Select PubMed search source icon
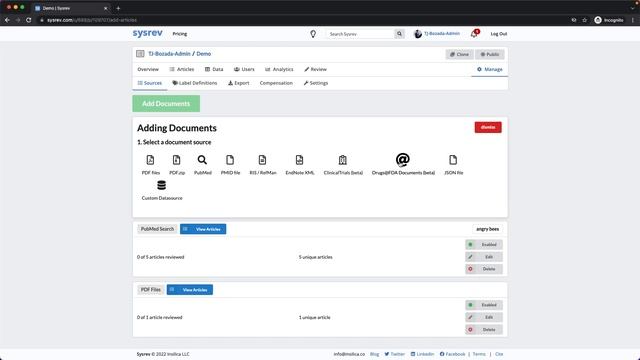 (202, 160)
